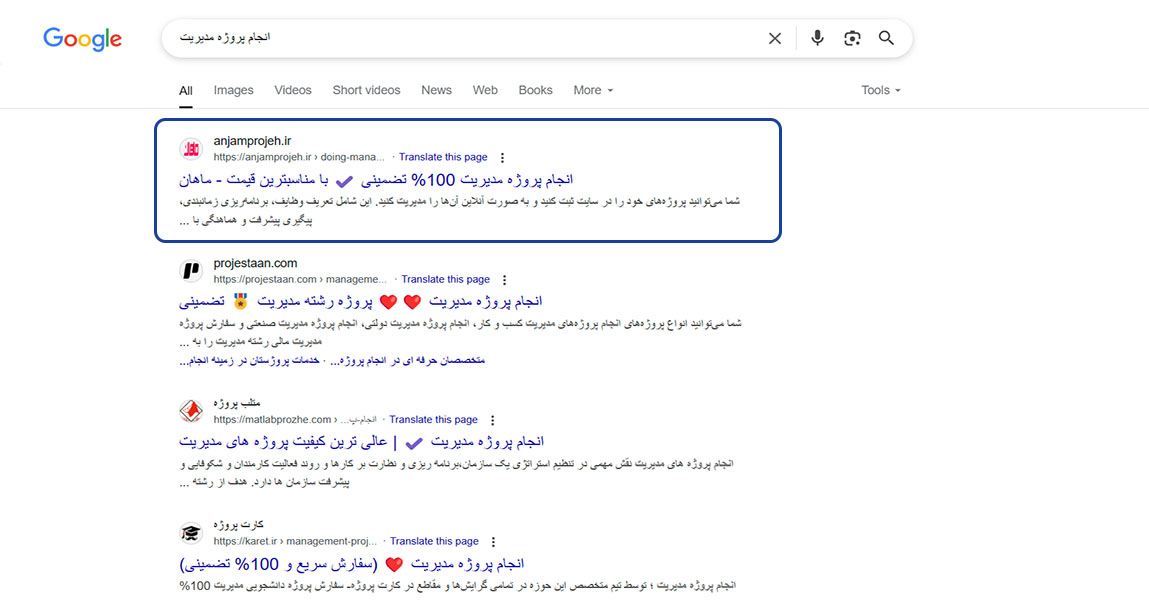Click the Google logo

[82, 39]
